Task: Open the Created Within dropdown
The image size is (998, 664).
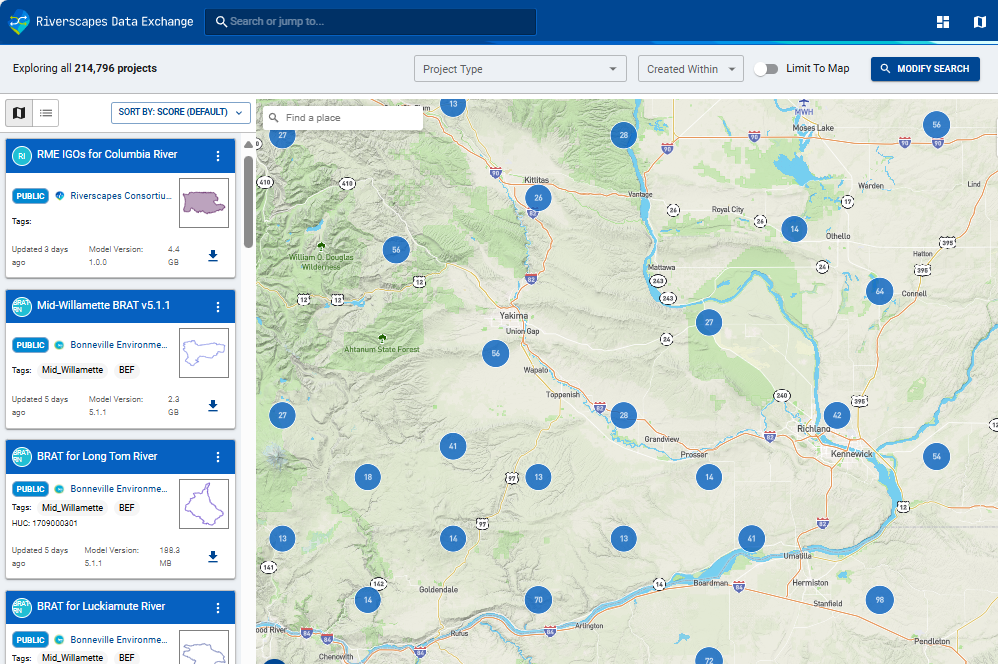Action: click(x=690, y=68)
